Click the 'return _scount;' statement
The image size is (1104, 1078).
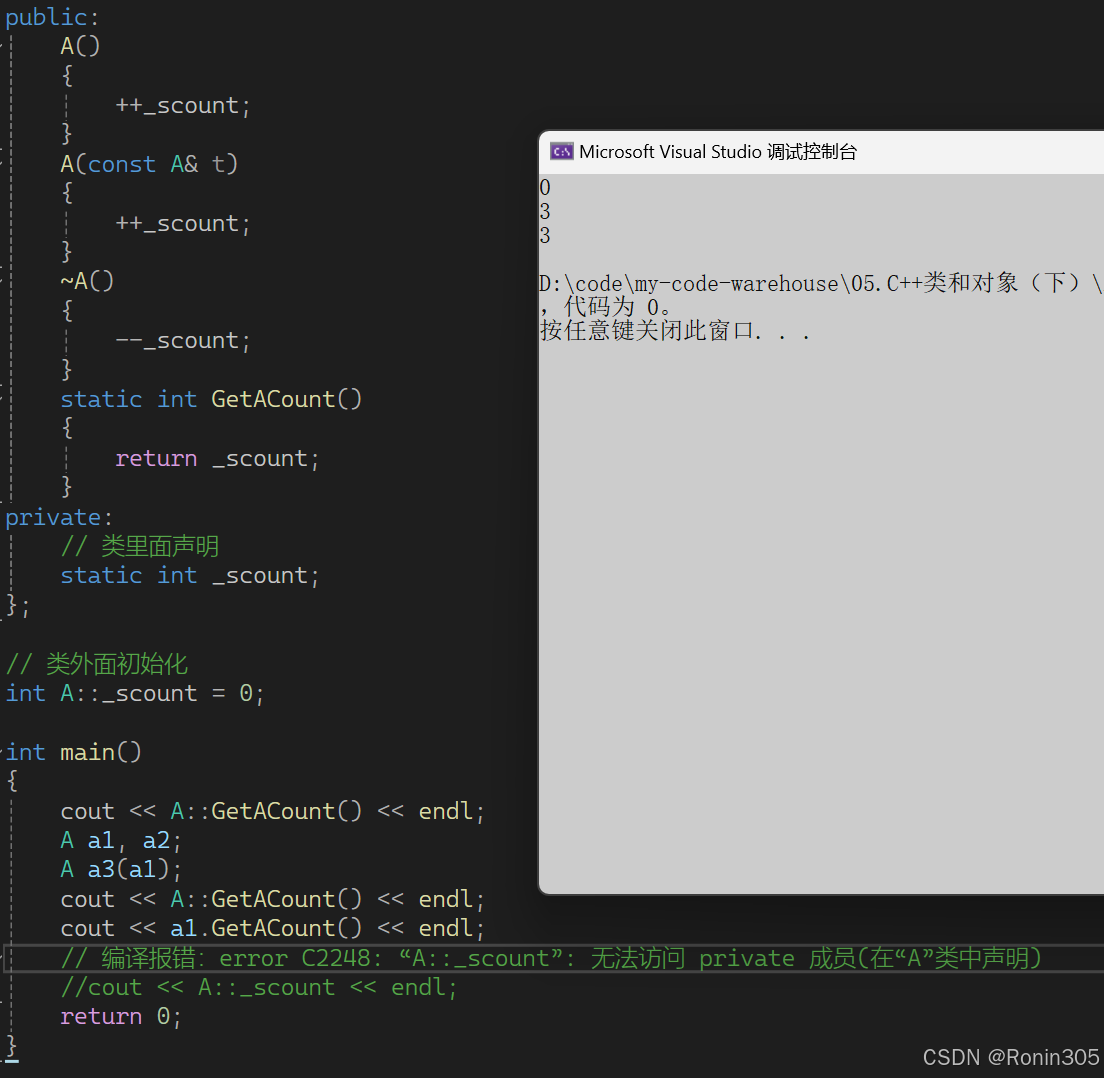[x=218, y=458]
